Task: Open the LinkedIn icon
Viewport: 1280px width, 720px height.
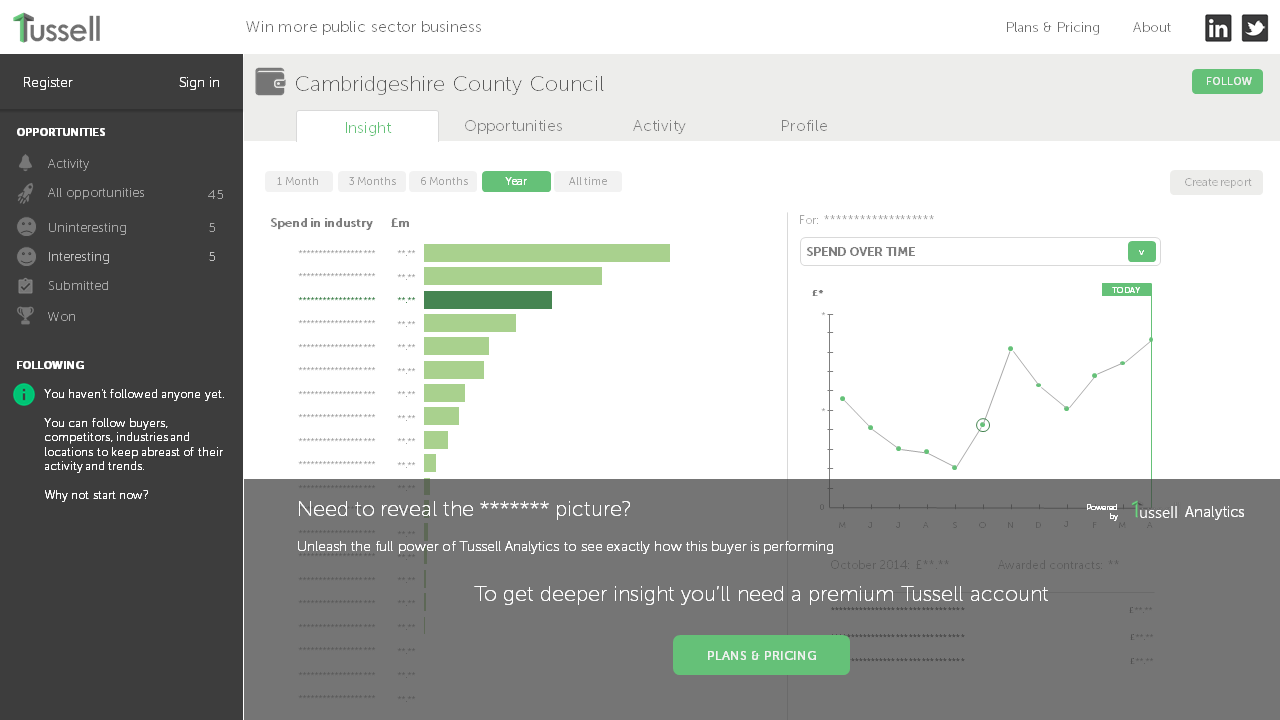Action: click(1218, 28)
